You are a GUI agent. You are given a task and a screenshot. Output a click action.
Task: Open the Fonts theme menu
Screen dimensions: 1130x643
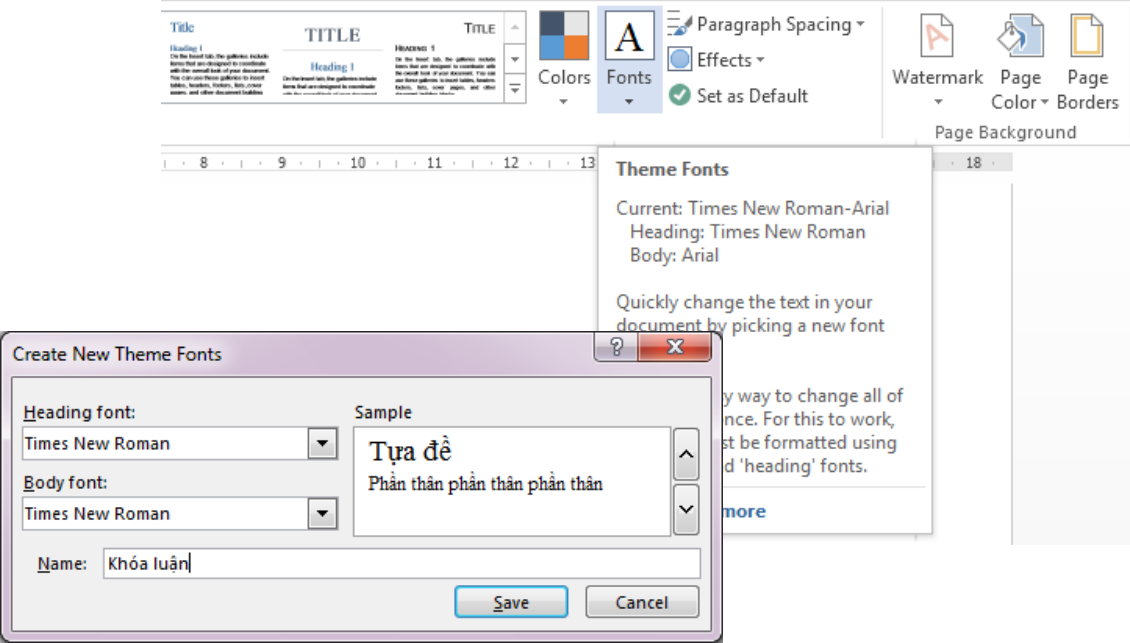tap(628, 59)
